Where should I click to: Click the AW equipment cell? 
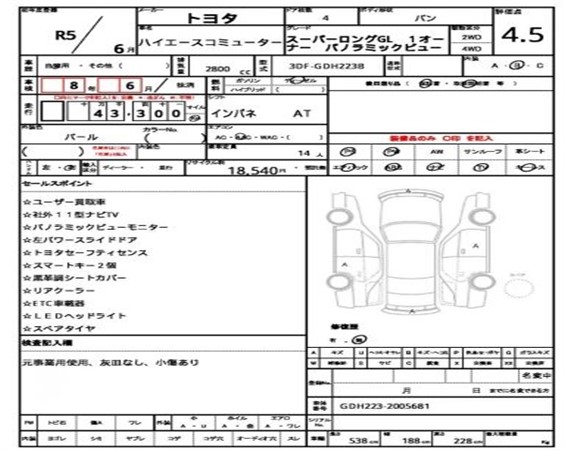[436, 152]
